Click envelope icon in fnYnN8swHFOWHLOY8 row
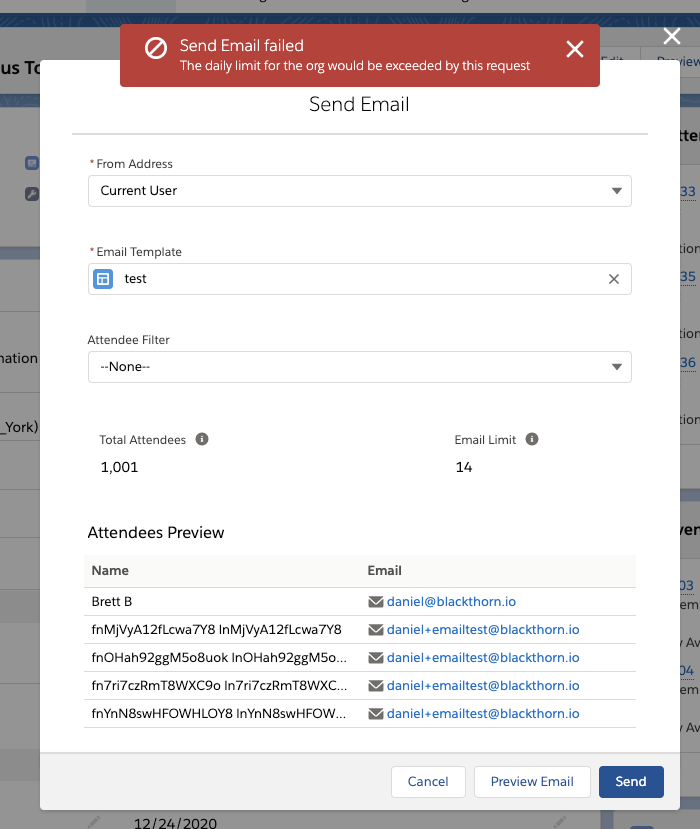Screen dimensions: 700x829 tap(375, 714)
